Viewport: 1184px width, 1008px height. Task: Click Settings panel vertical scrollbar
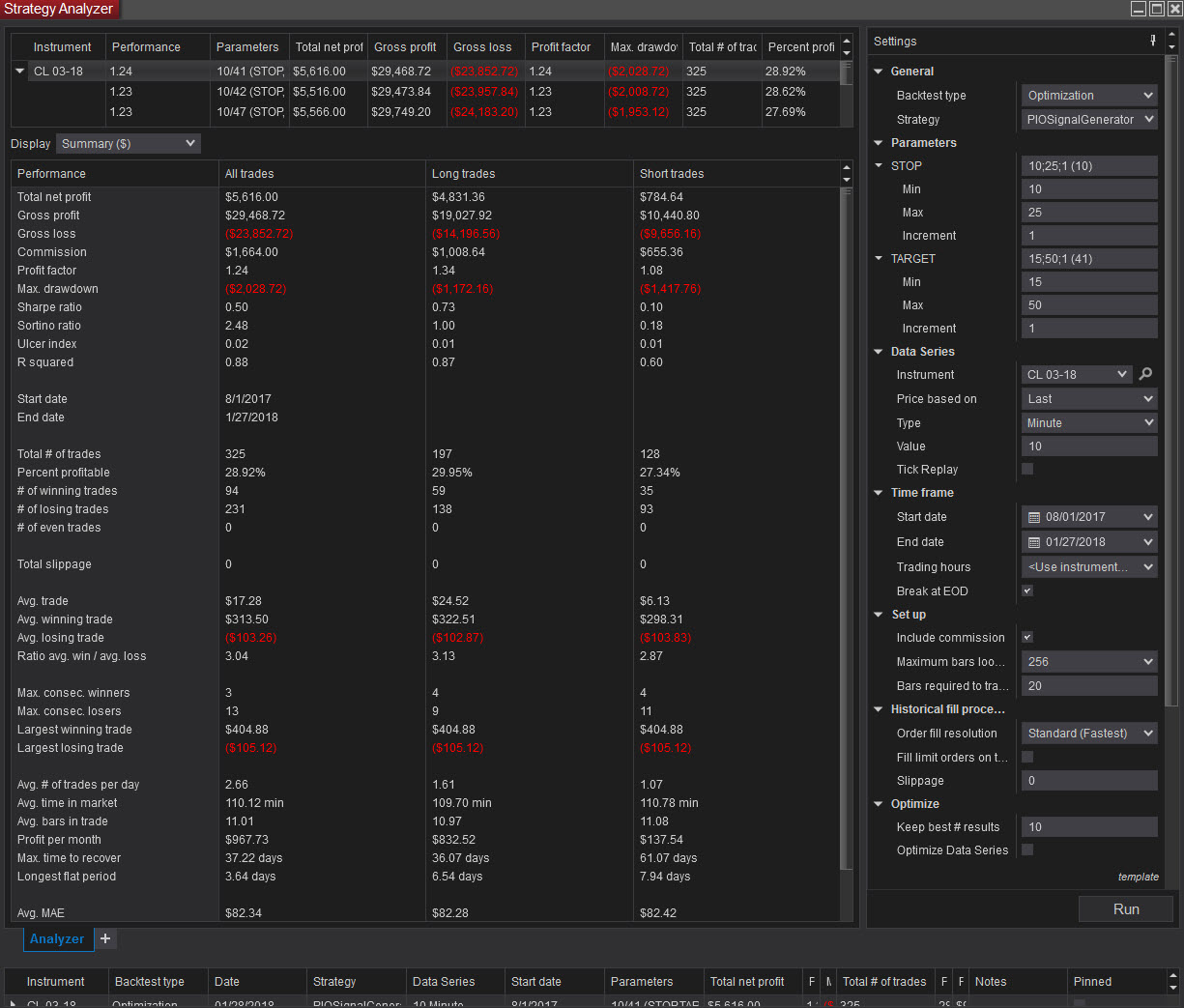point(1171,381)
